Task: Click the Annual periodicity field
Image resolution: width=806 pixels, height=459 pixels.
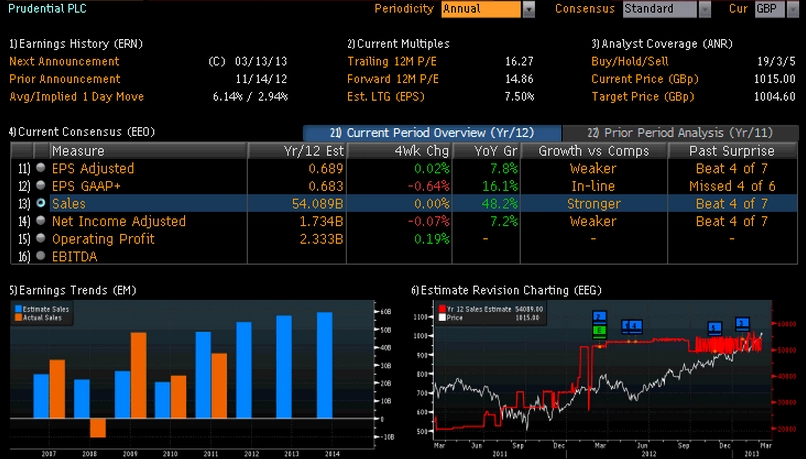Action: coord(481,9)
